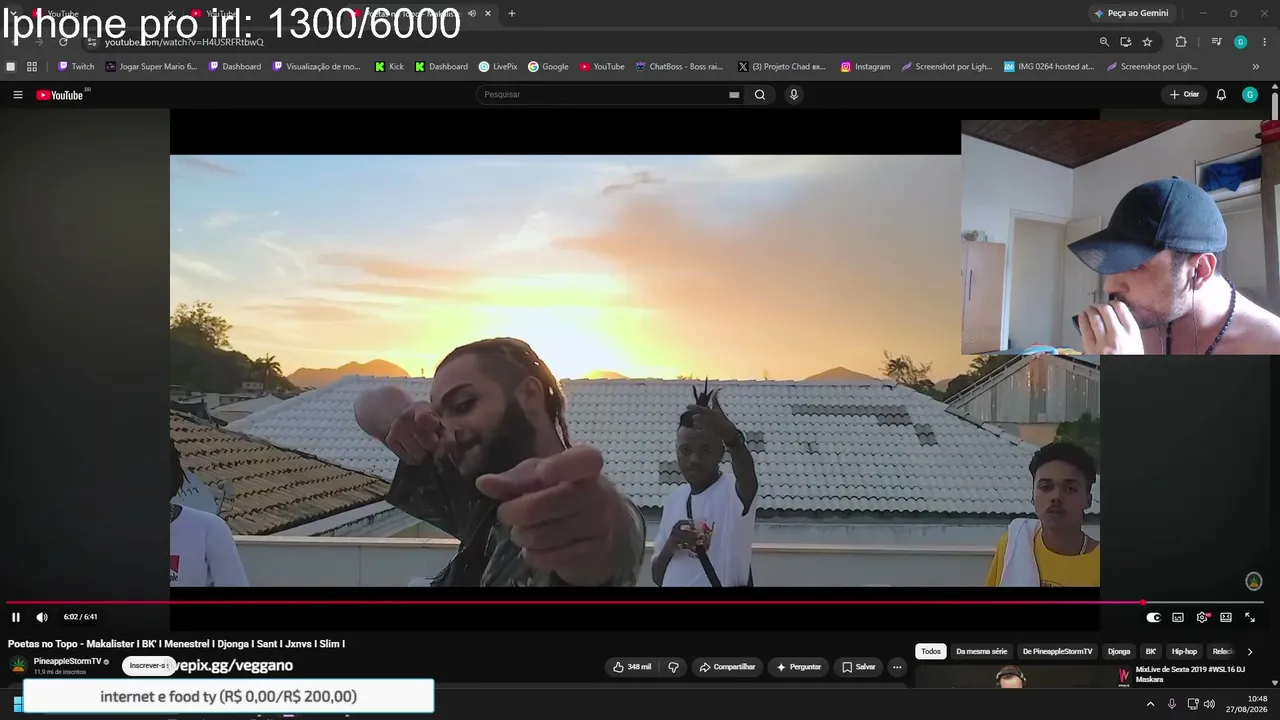Click the youtube.com address bar URL

click(184, 42)
